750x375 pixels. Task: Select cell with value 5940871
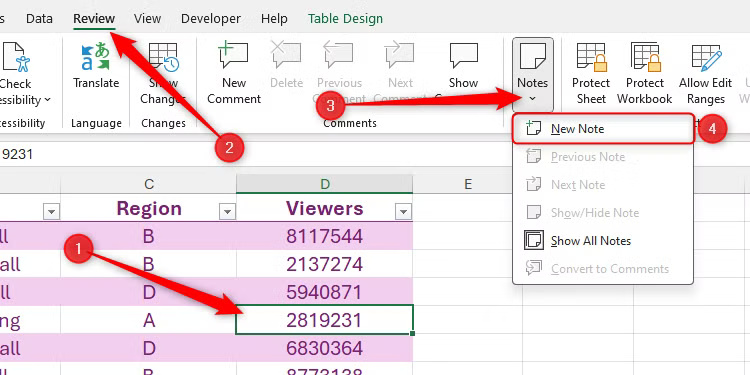(325, 292)
